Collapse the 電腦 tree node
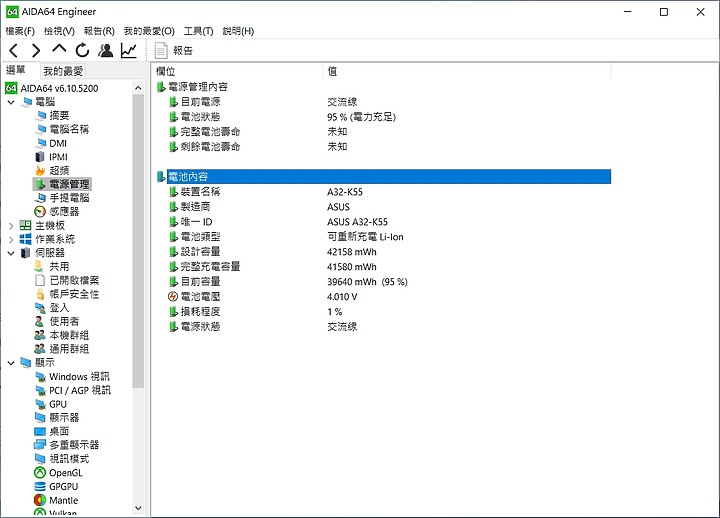The image size is (720, 518). click(x=11, y=102)
